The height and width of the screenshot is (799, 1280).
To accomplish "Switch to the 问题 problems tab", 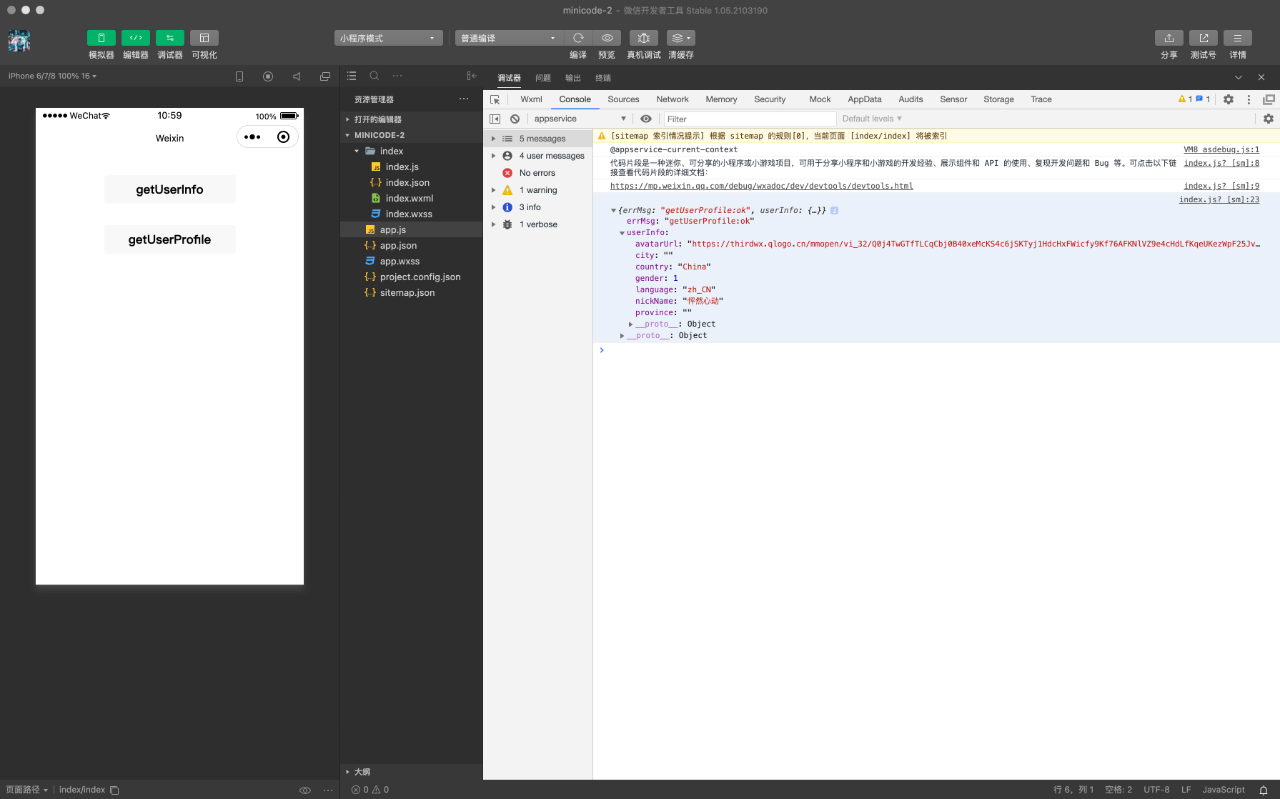I will [543, 77].
